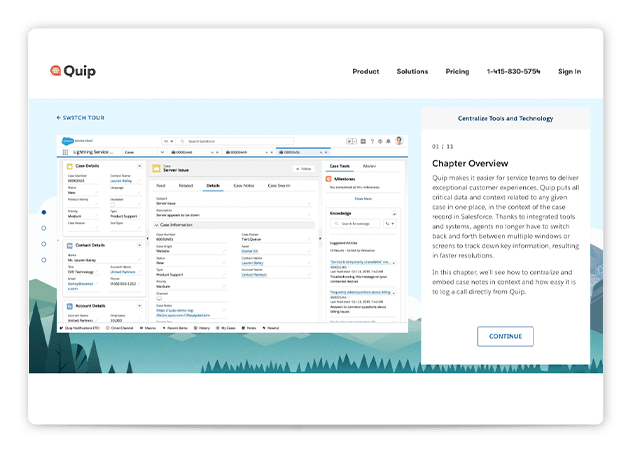Click the user avatar photo

399,141
